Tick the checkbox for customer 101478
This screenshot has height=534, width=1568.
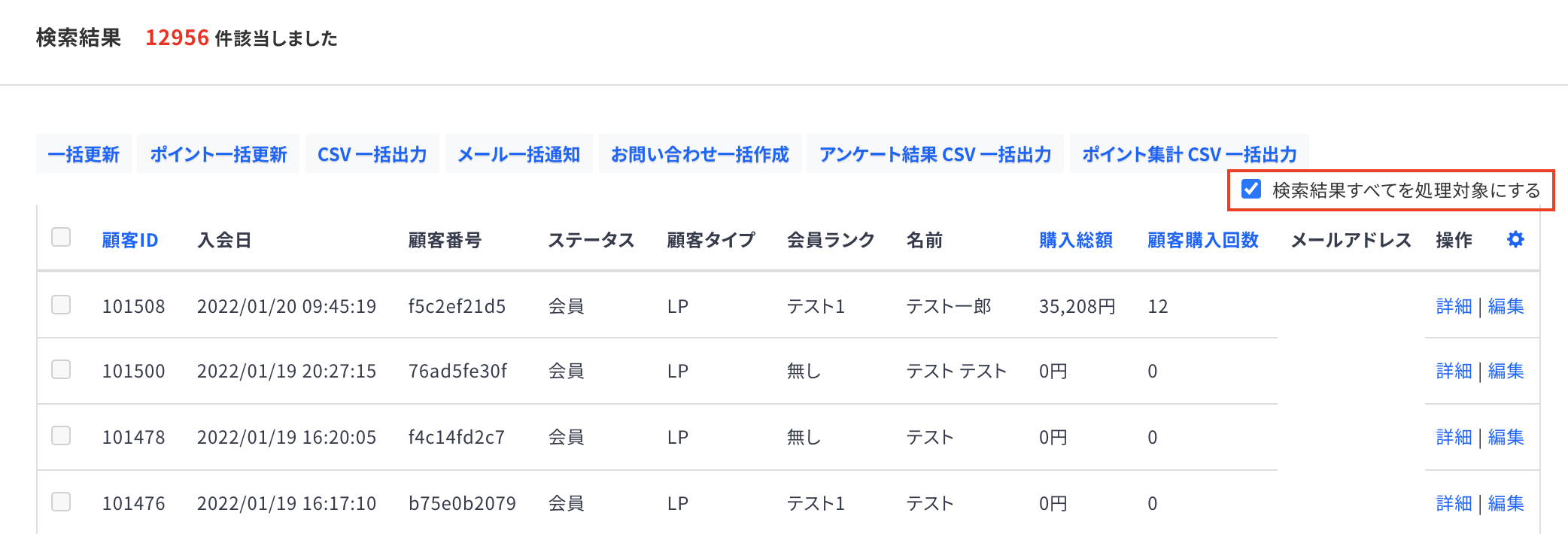point(61,435)
